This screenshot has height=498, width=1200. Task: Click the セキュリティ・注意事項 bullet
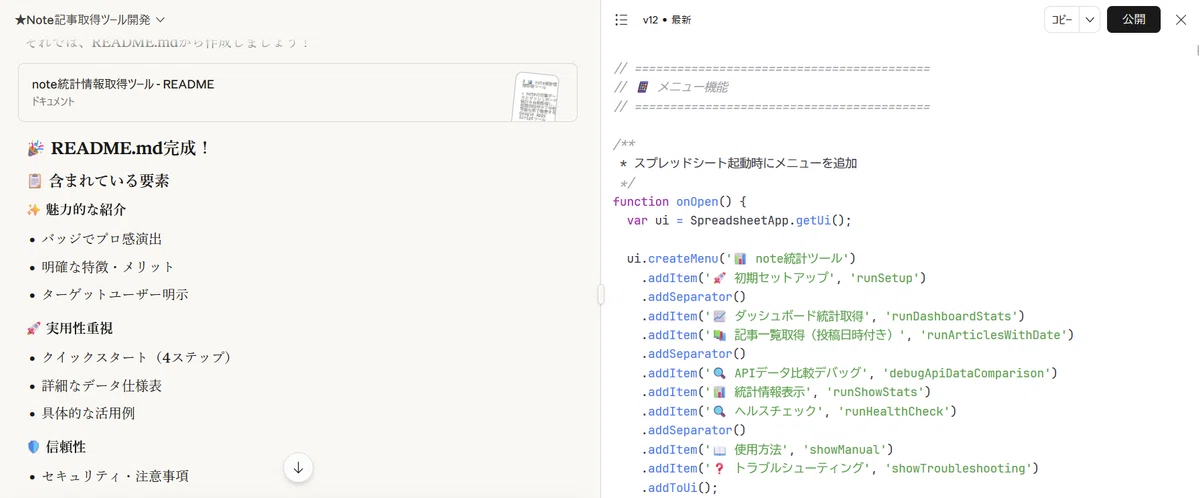pos(115,476)
